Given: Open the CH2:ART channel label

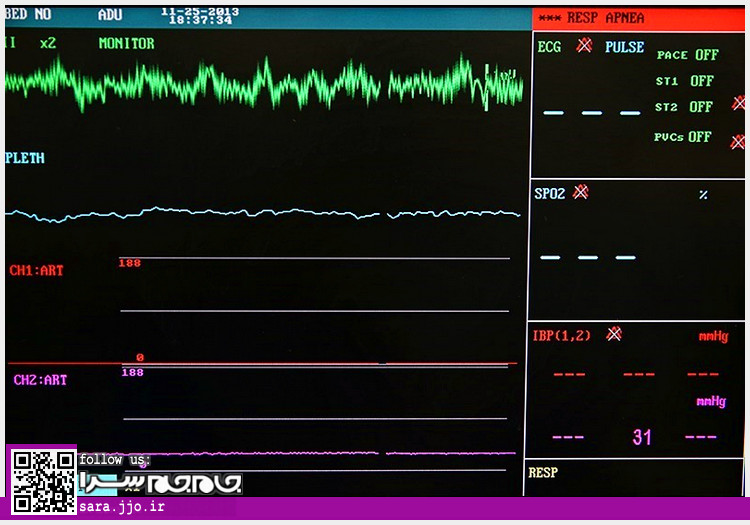Looking at the screenshot, I should point(40,380).
